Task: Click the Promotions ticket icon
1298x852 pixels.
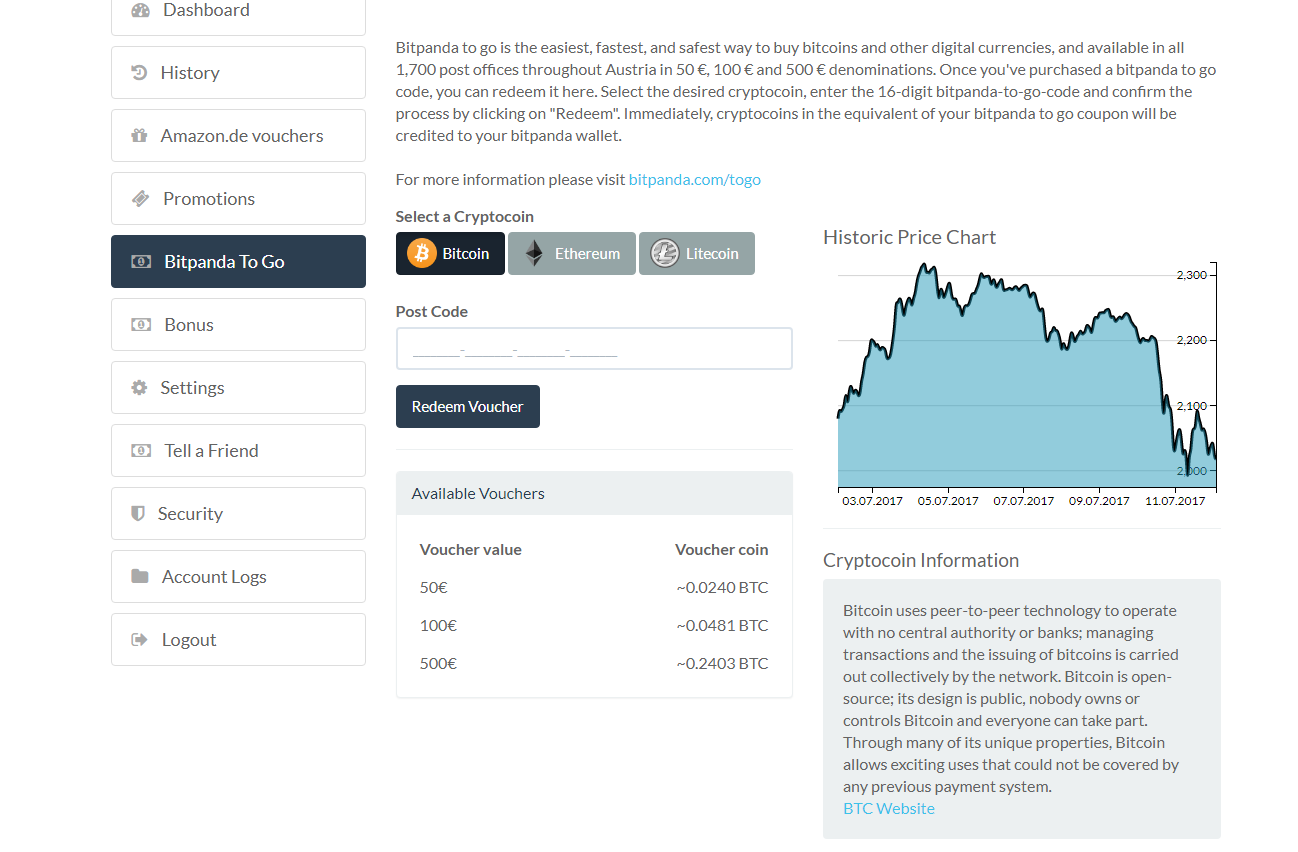Action: coord(141,199)
